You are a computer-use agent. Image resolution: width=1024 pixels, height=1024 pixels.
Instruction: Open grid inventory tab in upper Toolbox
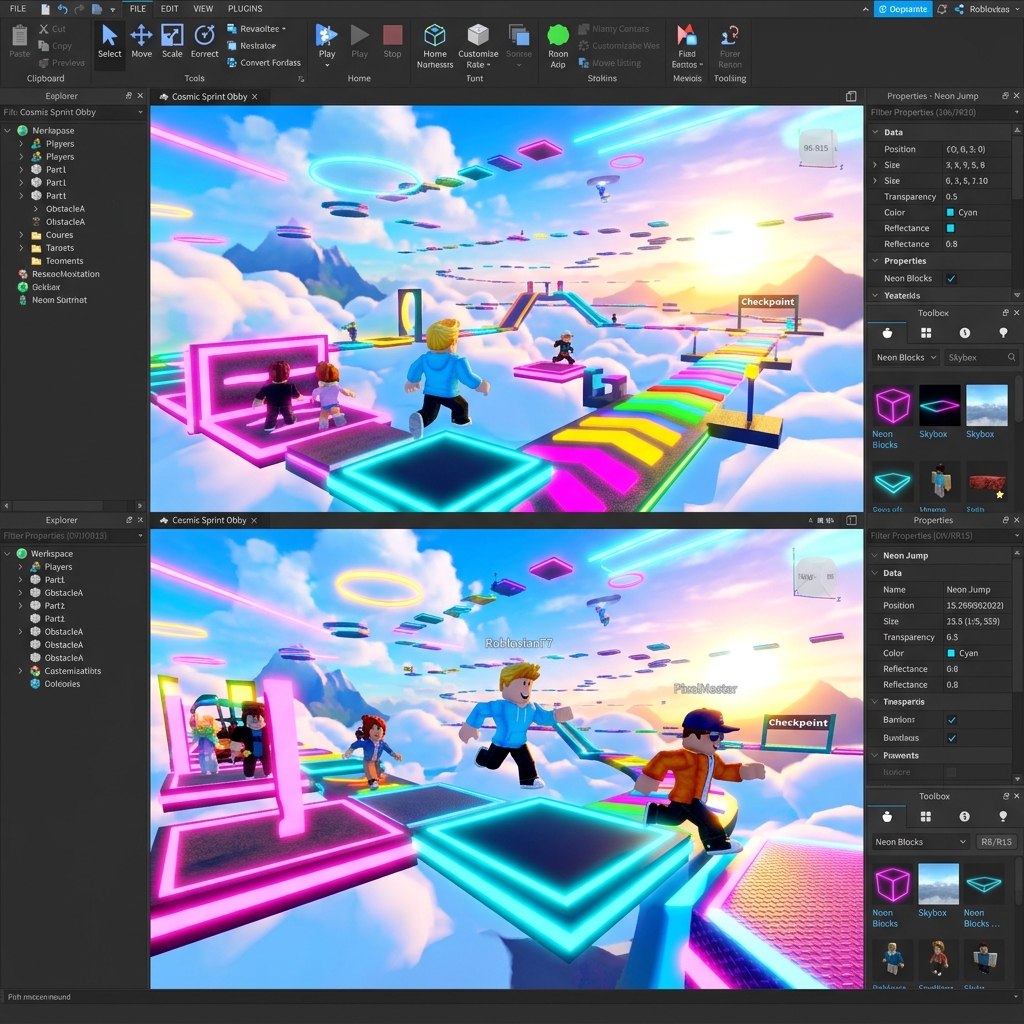point(925,334)
